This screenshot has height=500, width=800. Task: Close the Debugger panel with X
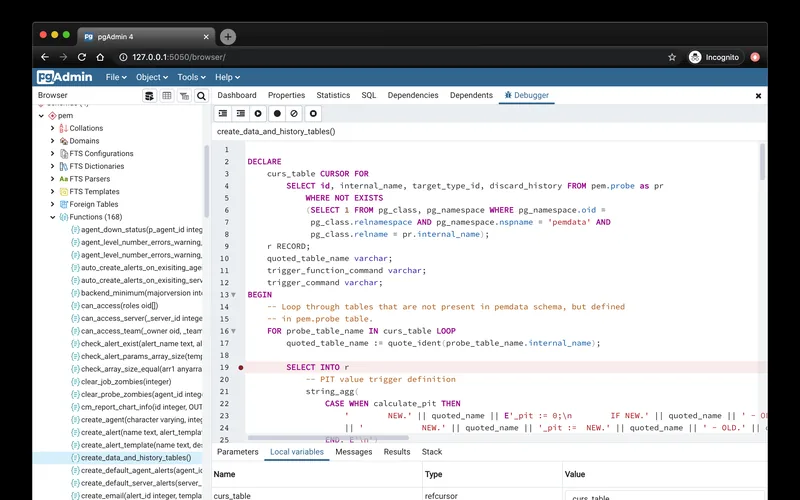(x=758, y=96)
